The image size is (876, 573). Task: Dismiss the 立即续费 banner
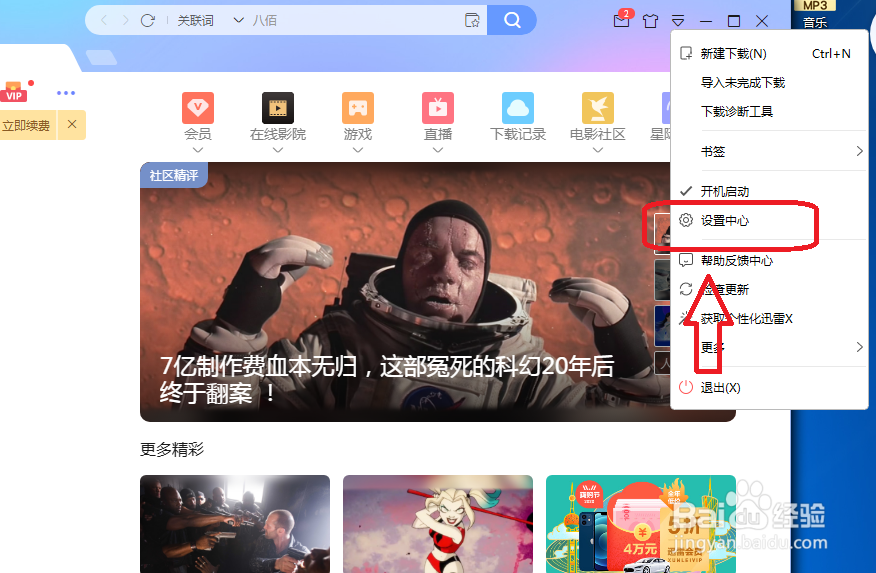click(x=72, y=124)
